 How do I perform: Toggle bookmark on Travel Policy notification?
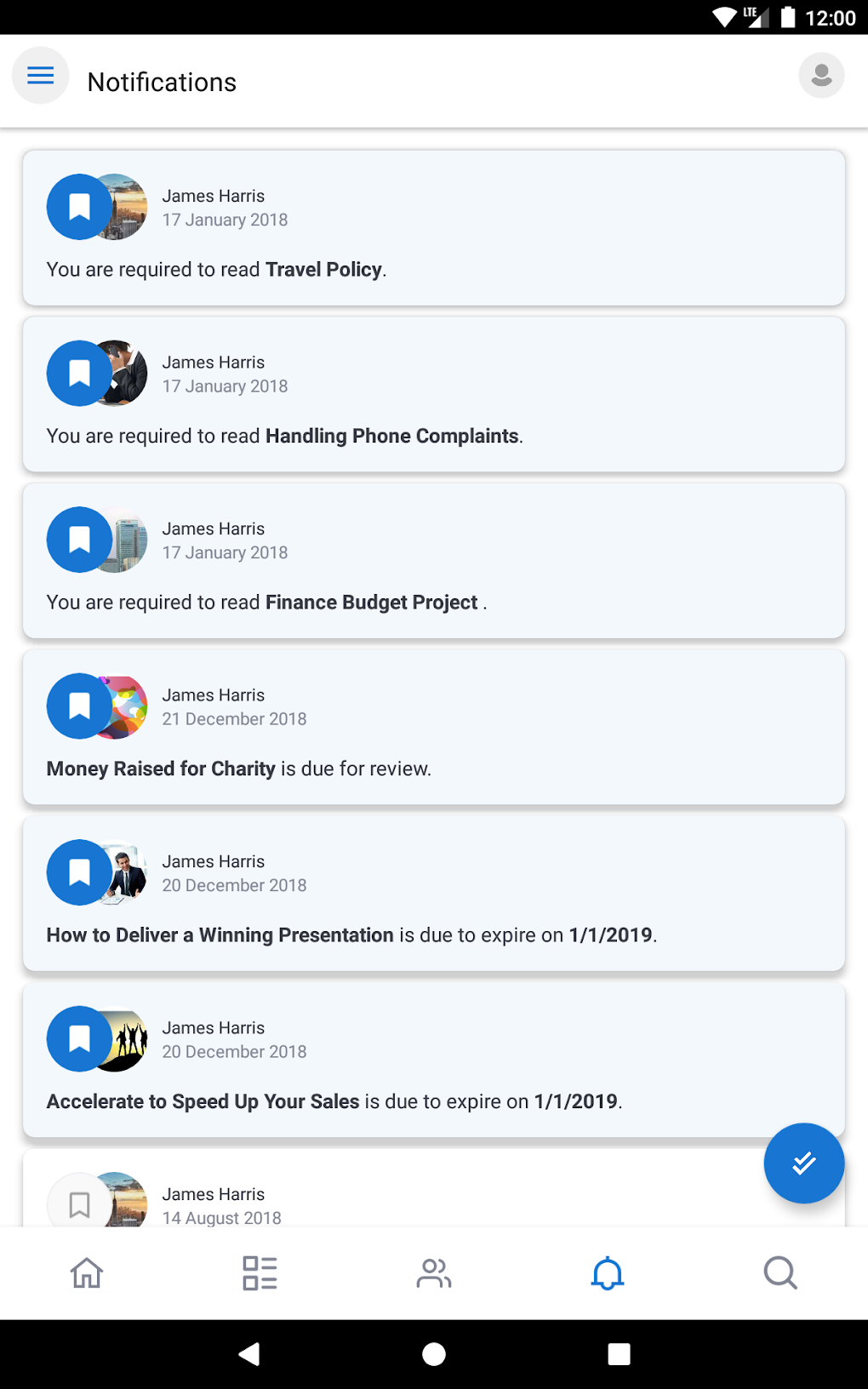pyautogui.click(x=79, y=207)
